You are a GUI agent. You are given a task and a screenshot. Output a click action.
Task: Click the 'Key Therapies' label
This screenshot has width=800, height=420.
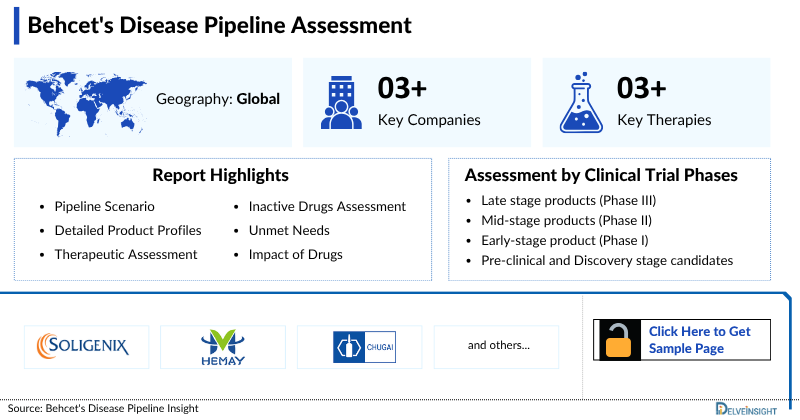coord(664,120)
